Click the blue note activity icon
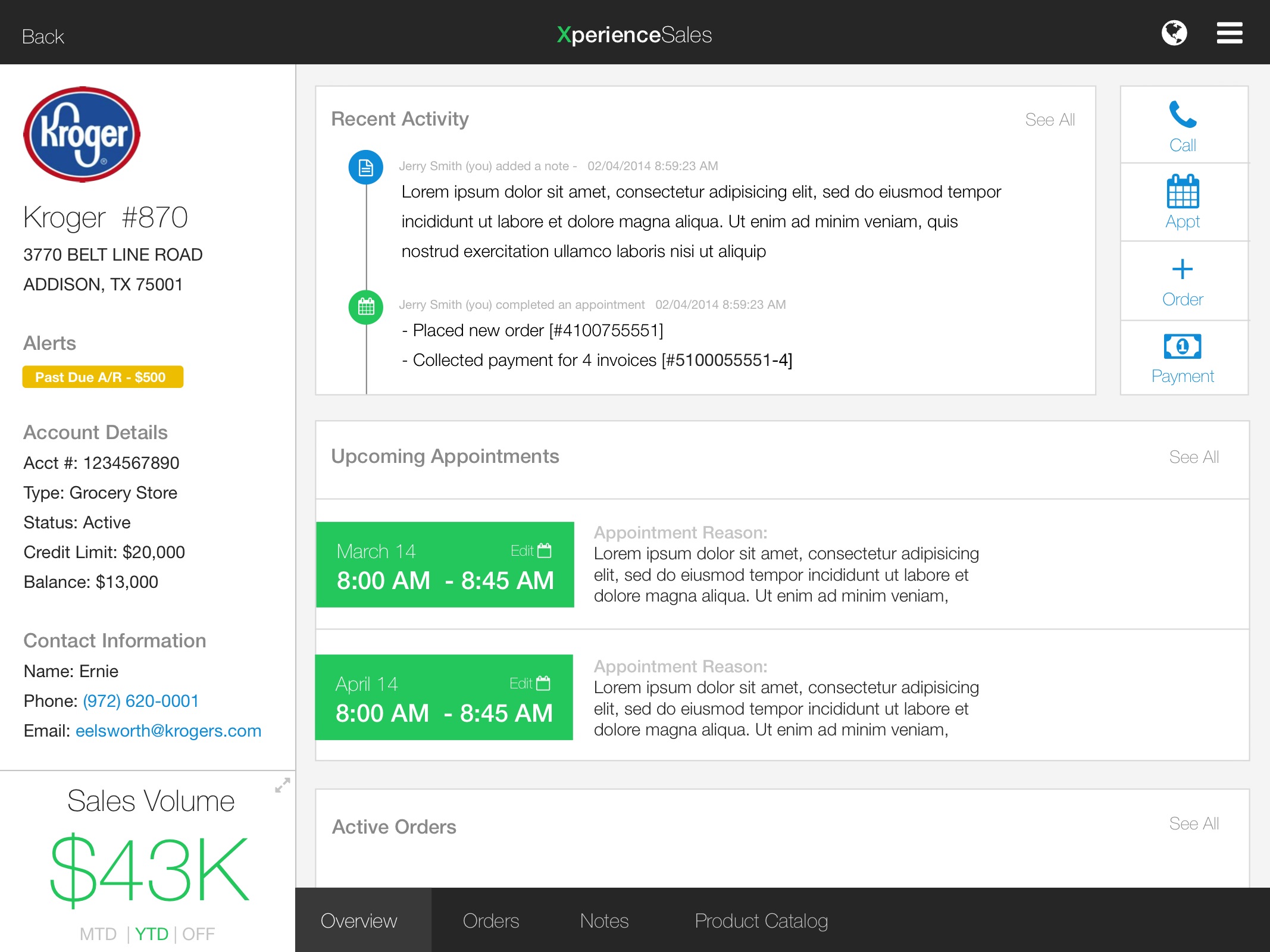This screenshot has width=1270, height=952. [x=366, y=168]
